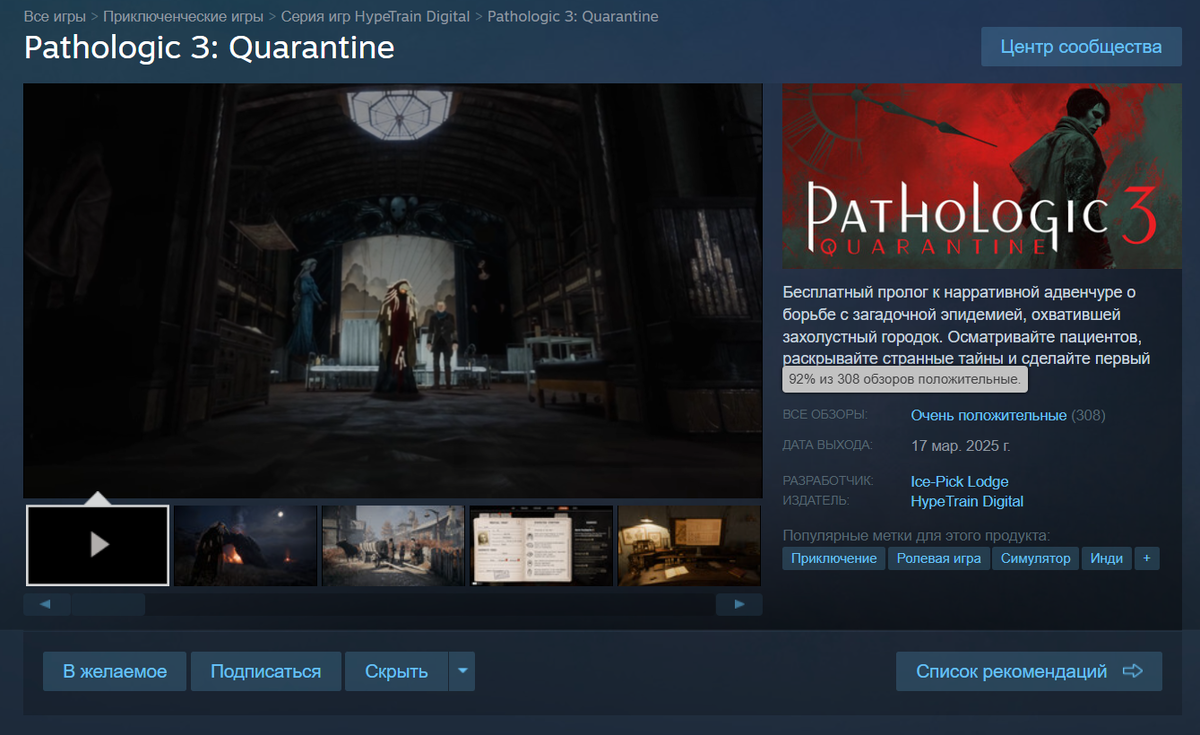Open the dropdown arrow beside 'Скрыть'
The image size is (1200, 735).
coord(462,671)
